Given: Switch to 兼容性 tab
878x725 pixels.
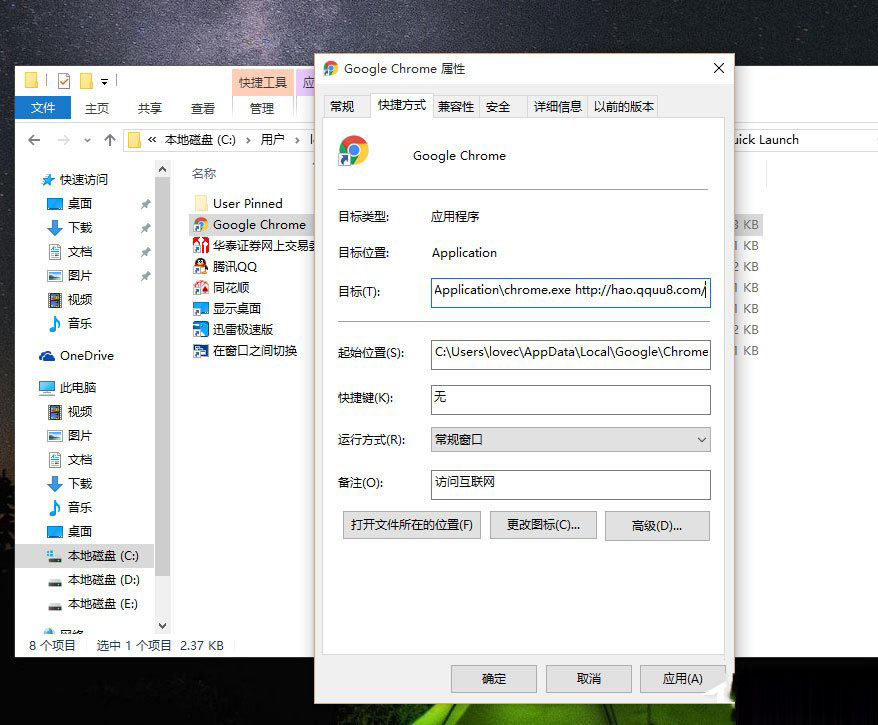Looking at the screenshot, I should coord(456,106).
